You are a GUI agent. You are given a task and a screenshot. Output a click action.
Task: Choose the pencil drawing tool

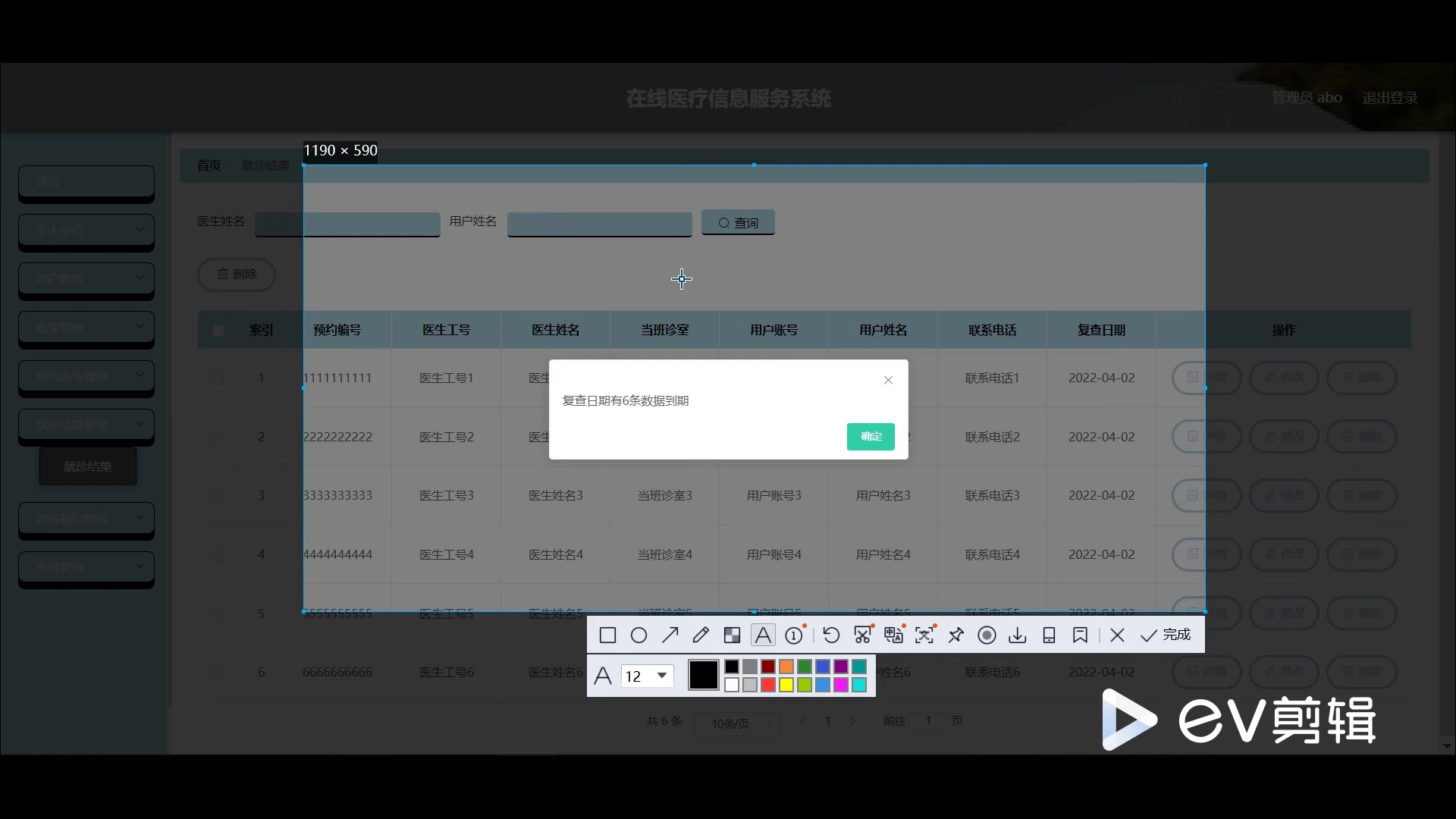[x=700, y=635]
